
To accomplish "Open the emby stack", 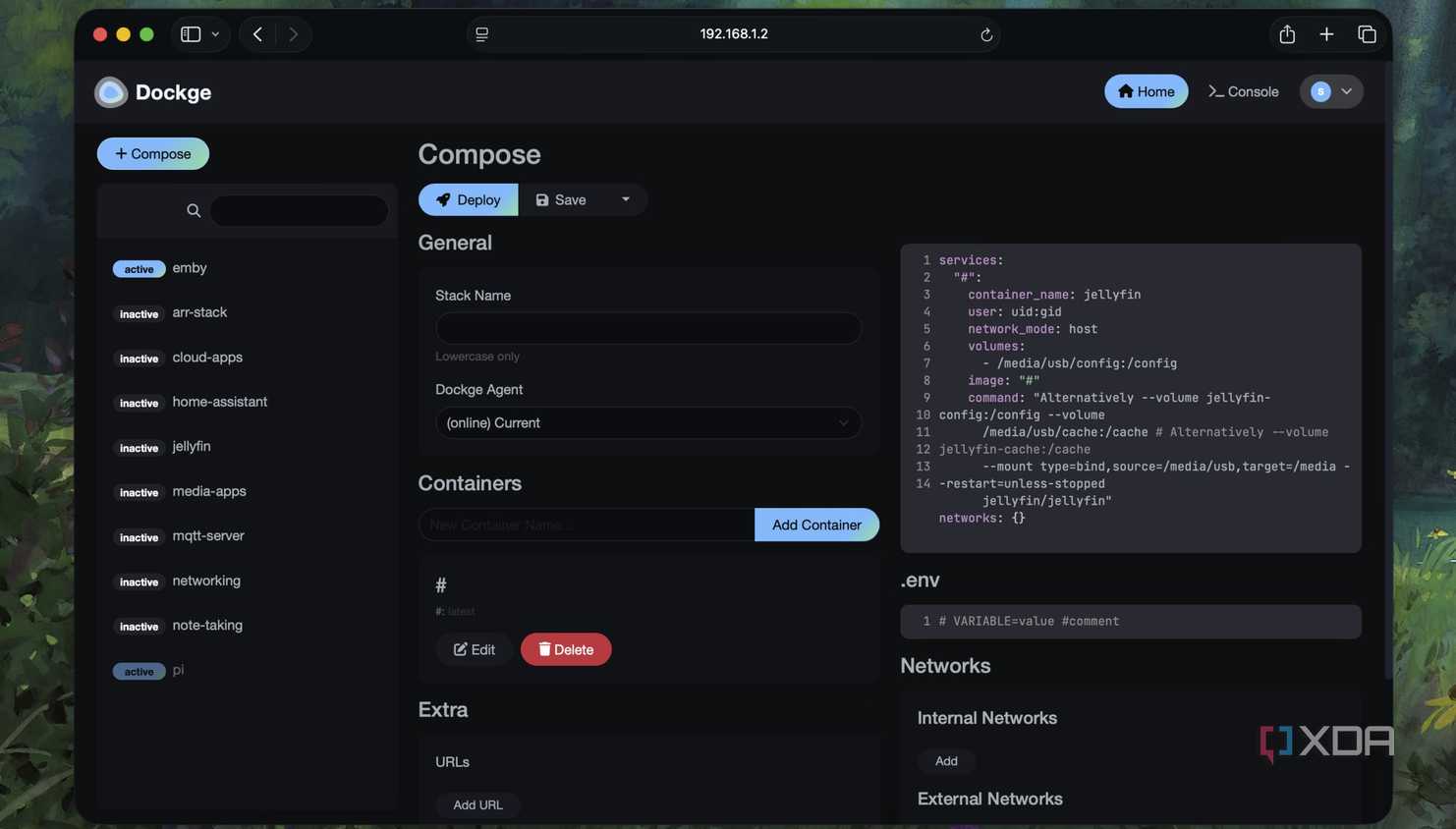I will click(189, 268).
